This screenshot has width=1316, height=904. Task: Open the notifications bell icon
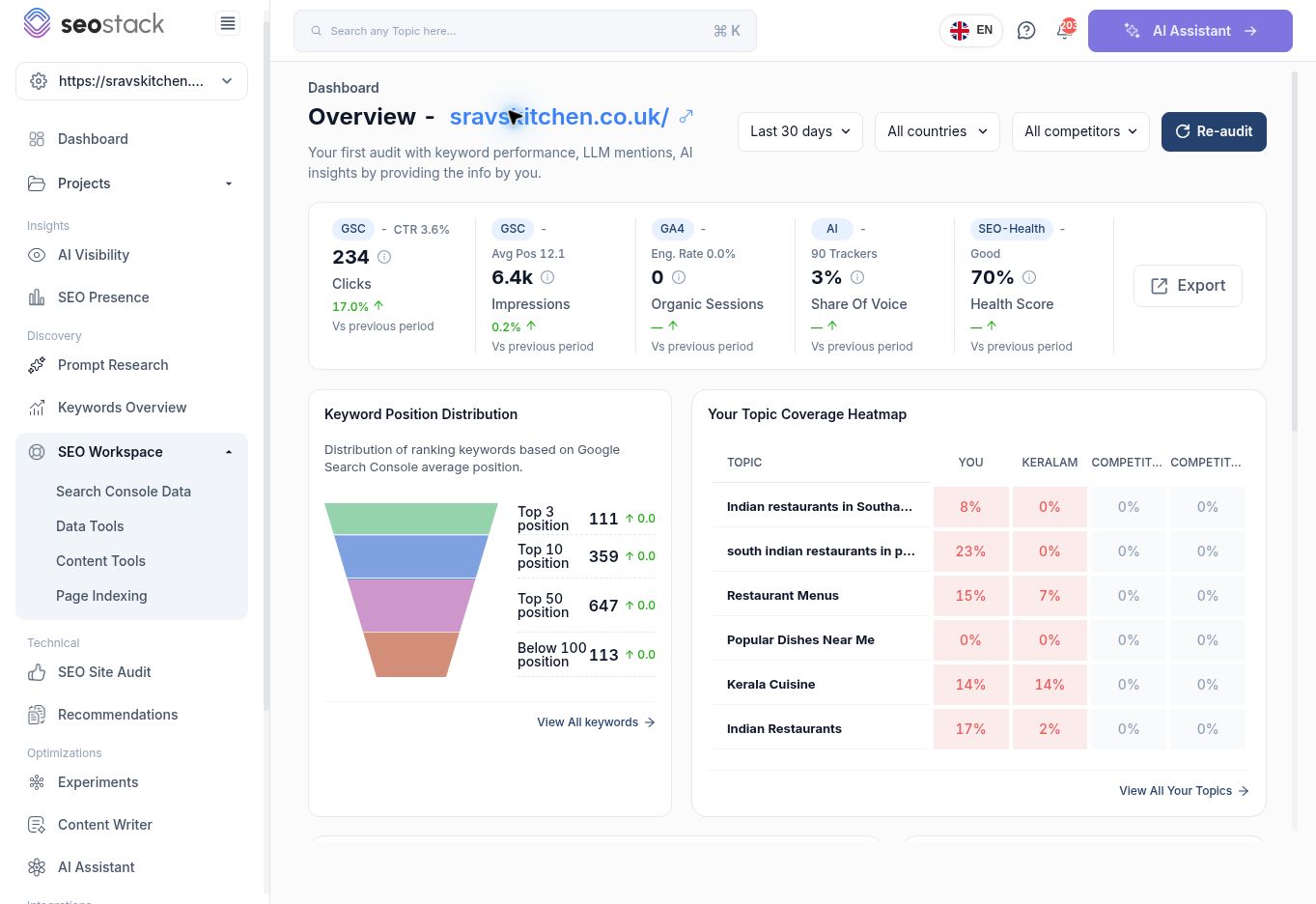coord(1063,31)
